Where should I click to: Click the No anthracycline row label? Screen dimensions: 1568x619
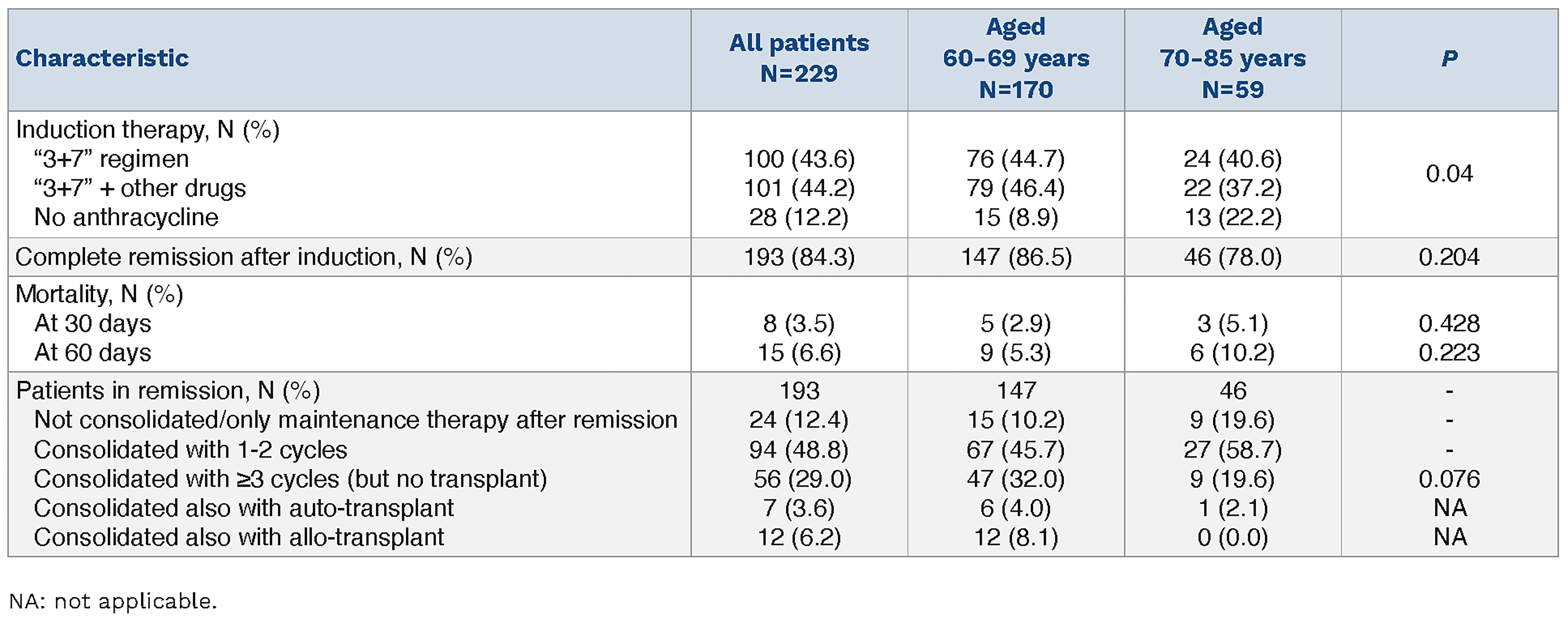click(x=126, y=217)
